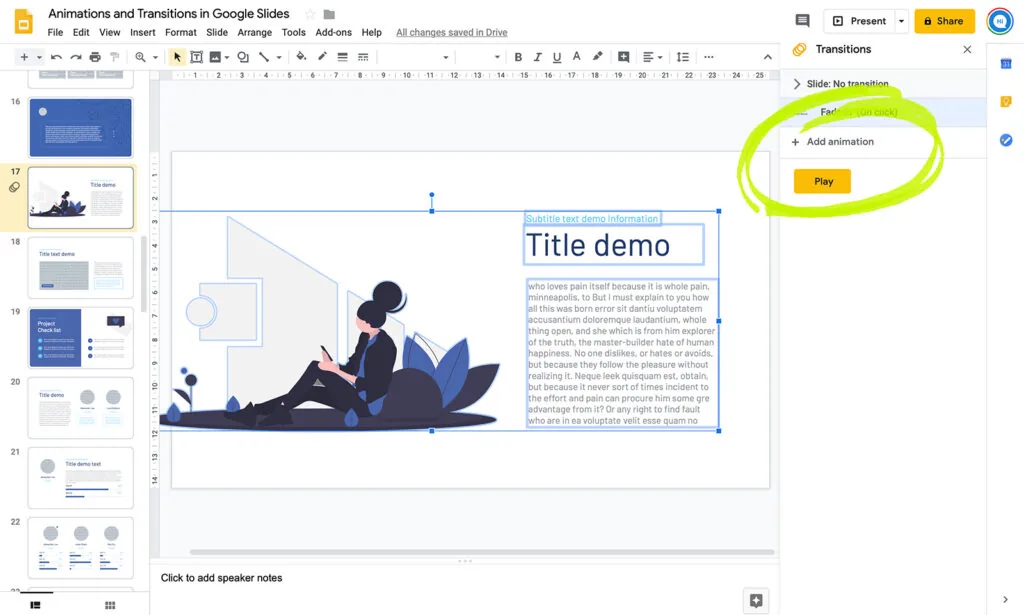Start presenting with the Present button
Screen dimensions: 1024x615
pos(859,21)
